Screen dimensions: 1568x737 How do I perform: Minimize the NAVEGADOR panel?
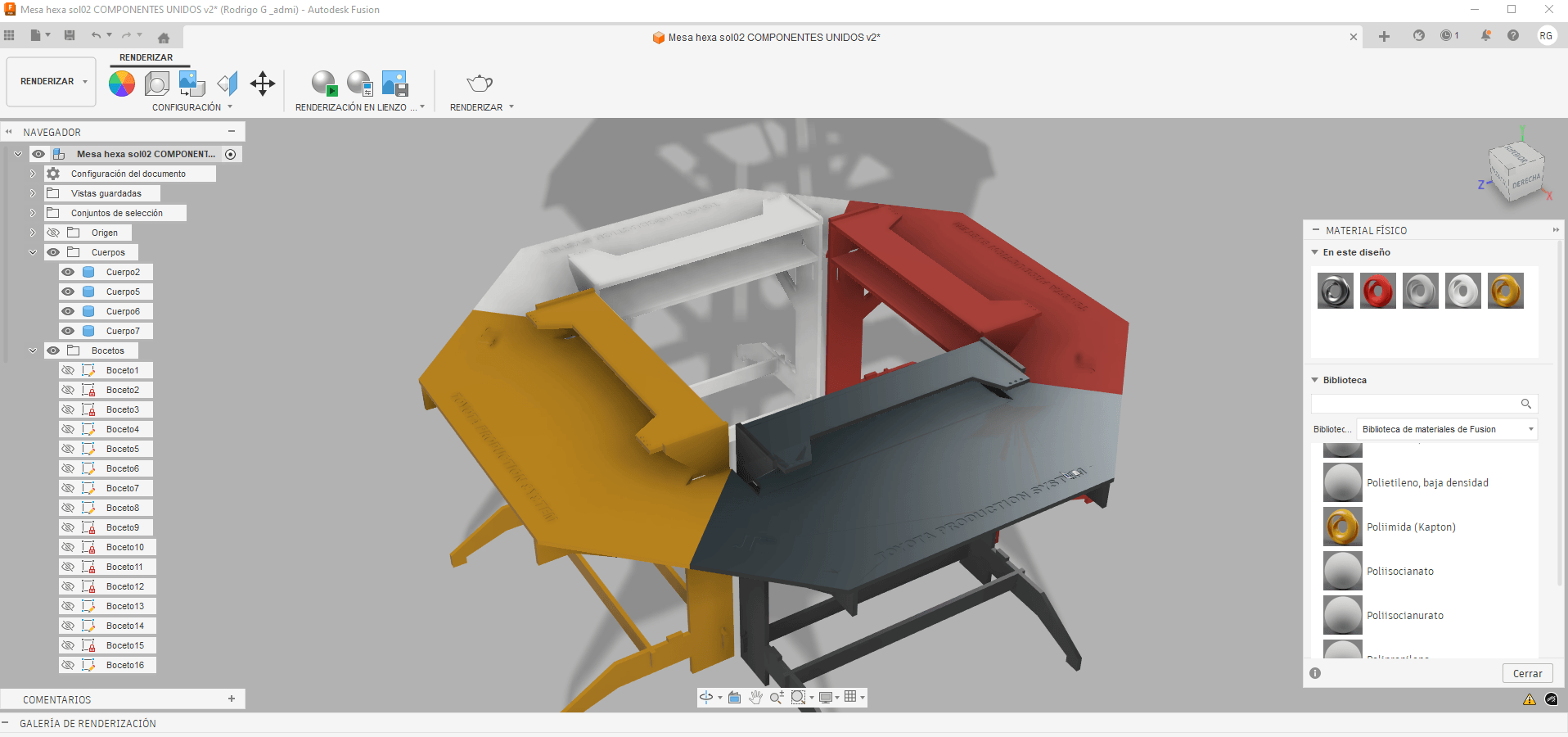point(232,131)
